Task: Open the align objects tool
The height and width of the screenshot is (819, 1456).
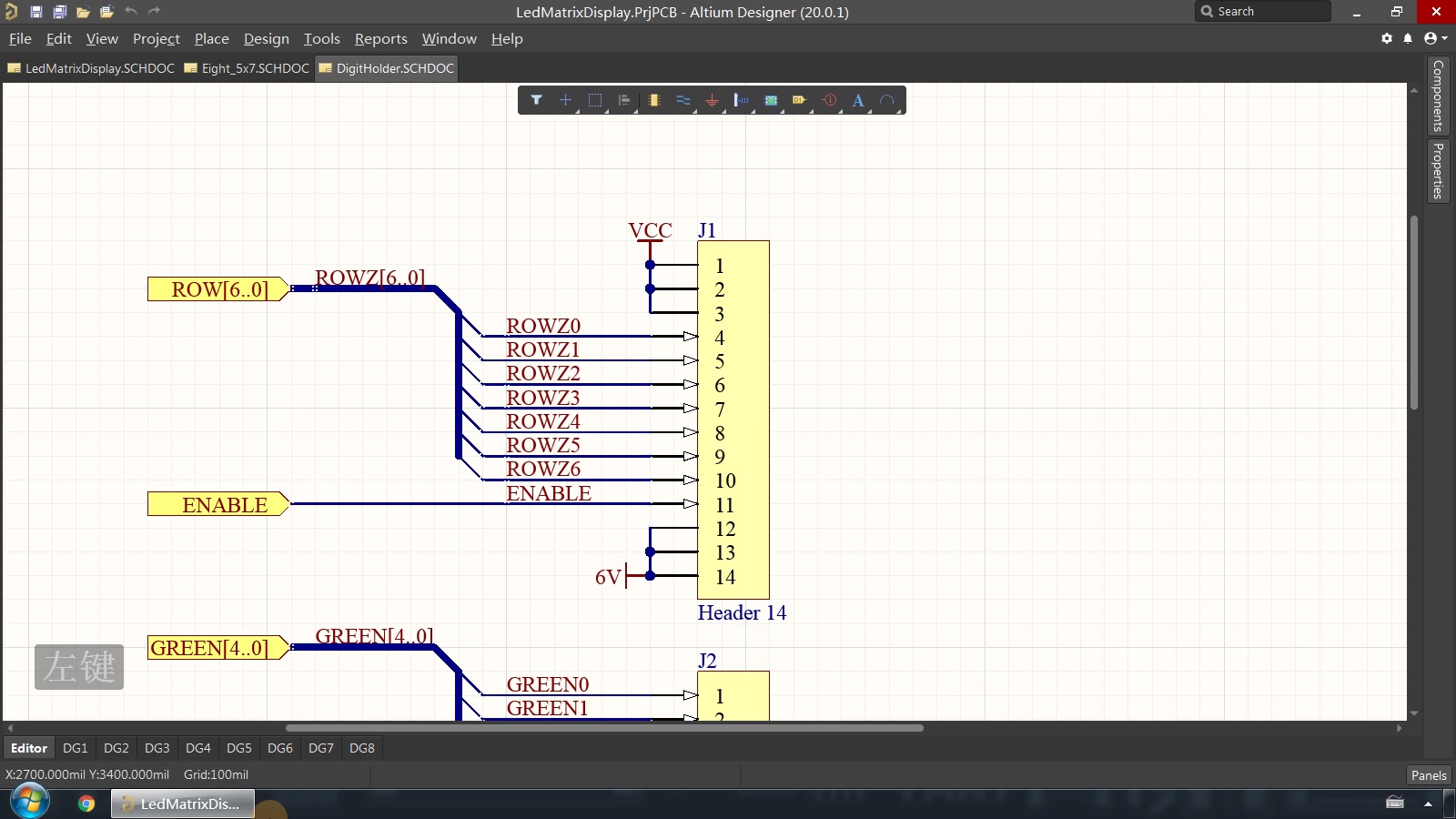Action: pyautogui.click(x=624, y=100)
